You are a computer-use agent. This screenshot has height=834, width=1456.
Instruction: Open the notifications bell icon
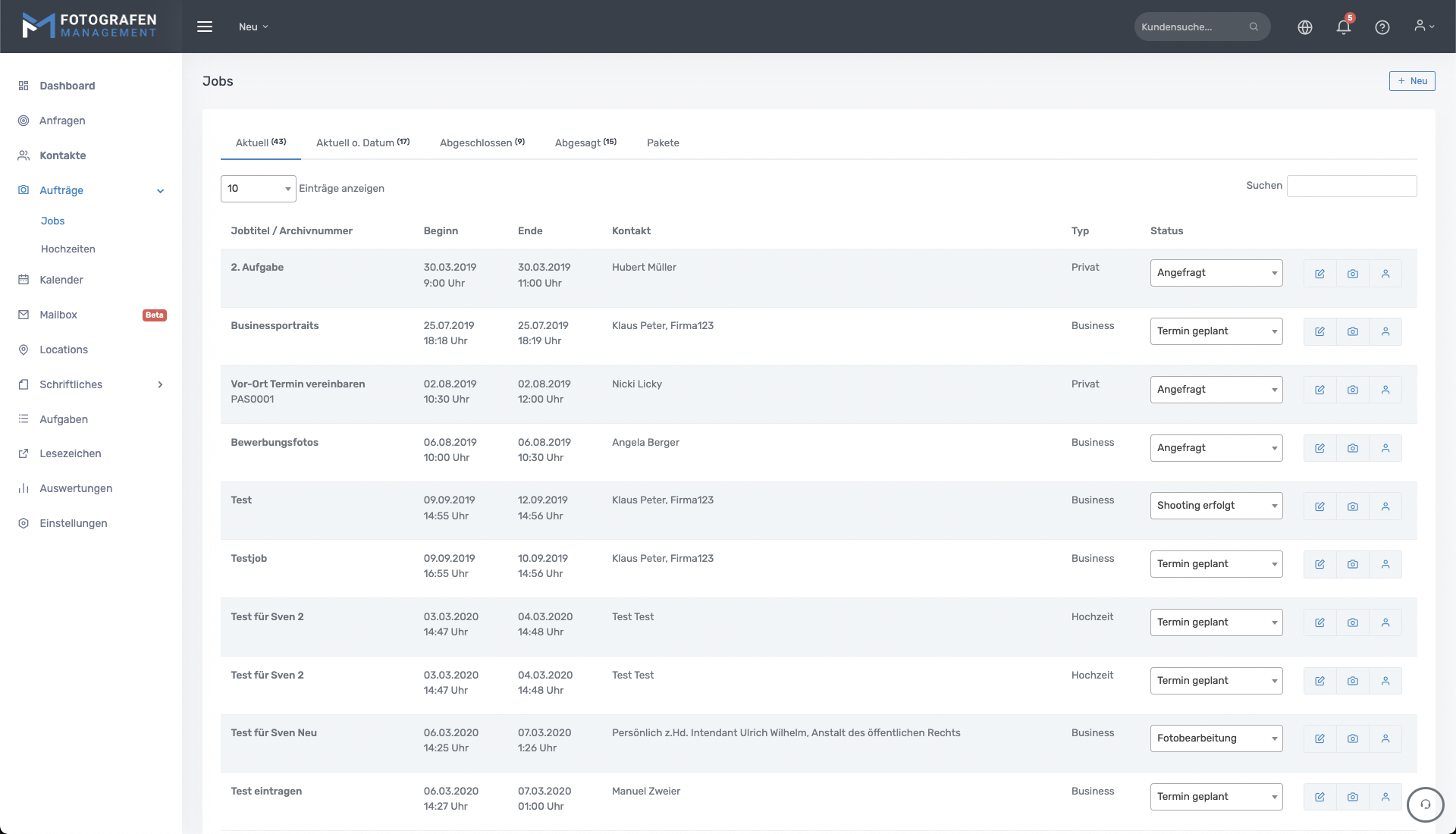(x=1343, y=27)
